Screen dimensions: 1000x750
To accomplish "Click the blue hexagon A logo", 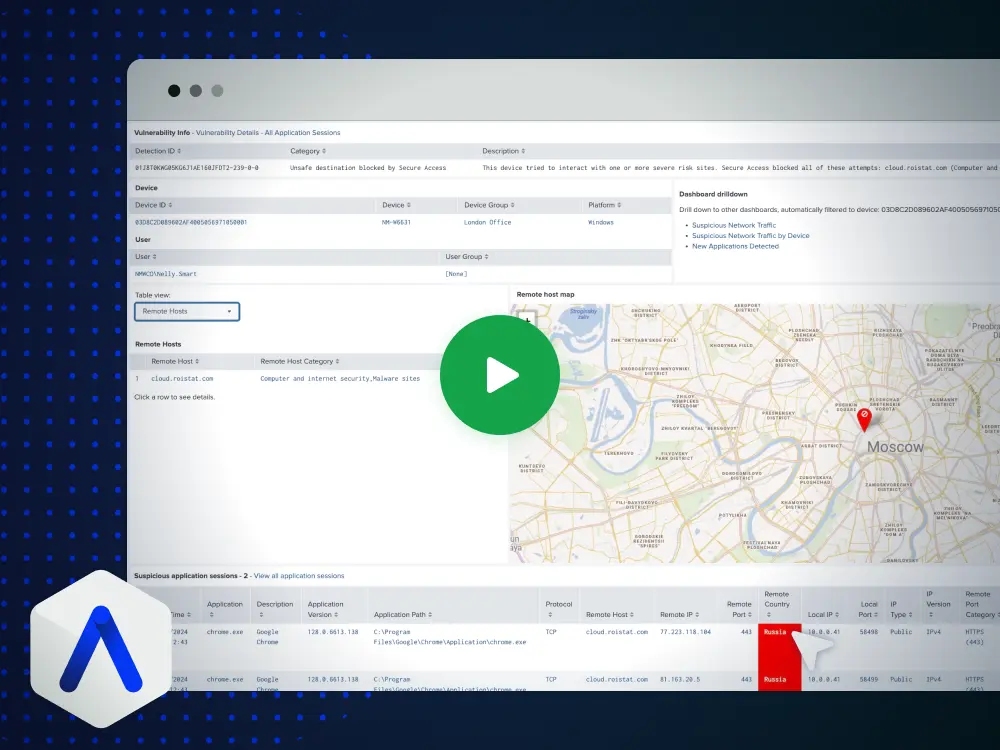I will click(x=100, y=649).
